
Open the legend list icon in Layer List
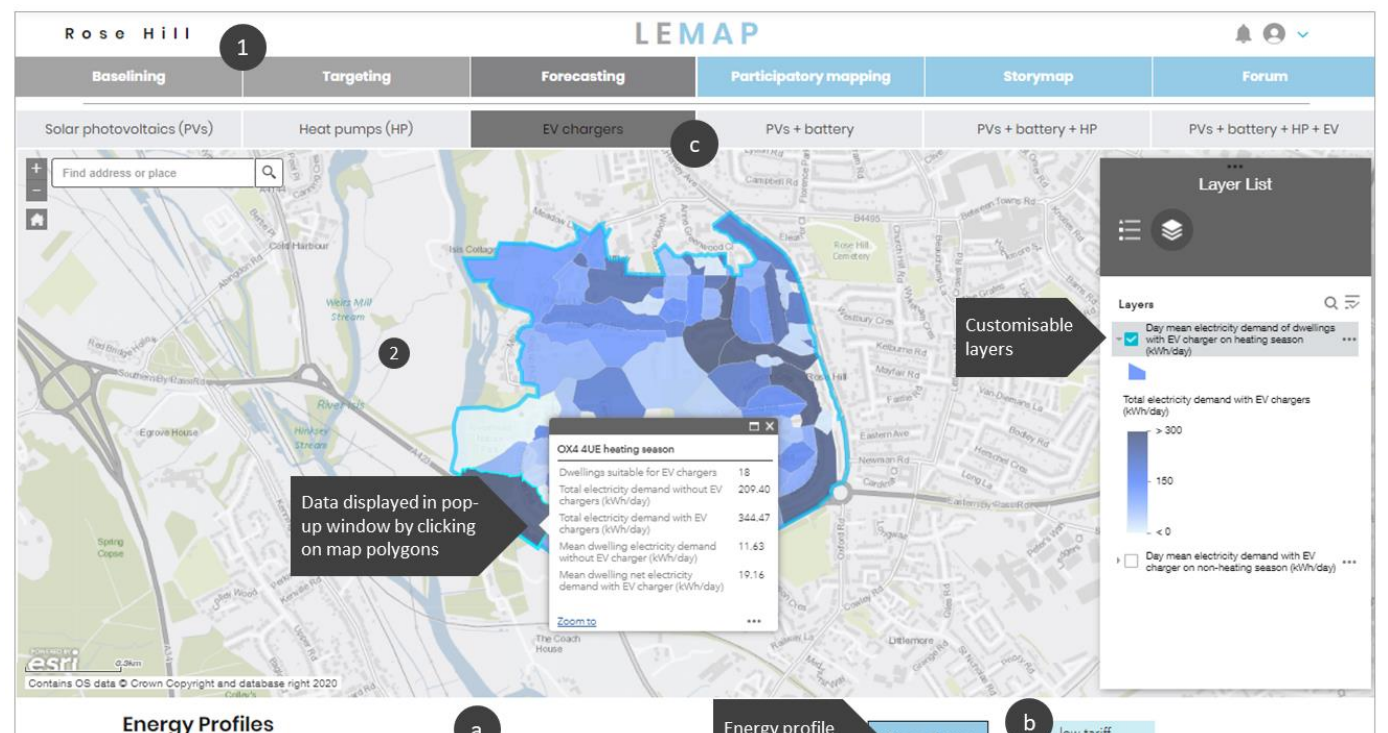tap(1130, 231)
